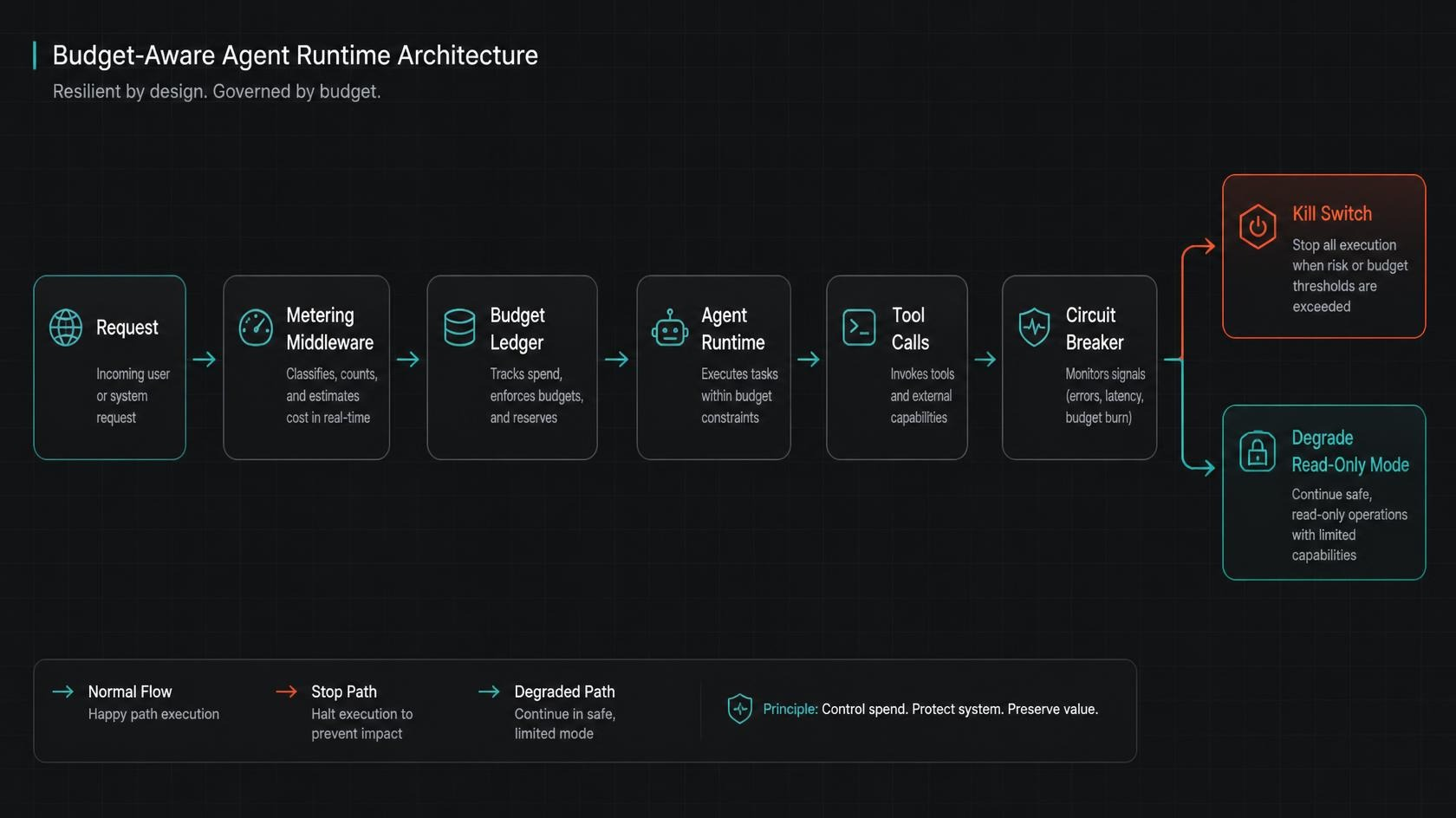Click 'Monitors signals (errors, latency, budget burn)' text
This screenshot has height=818, width=1456.
pyautogui.click(x=1105, y=395)
